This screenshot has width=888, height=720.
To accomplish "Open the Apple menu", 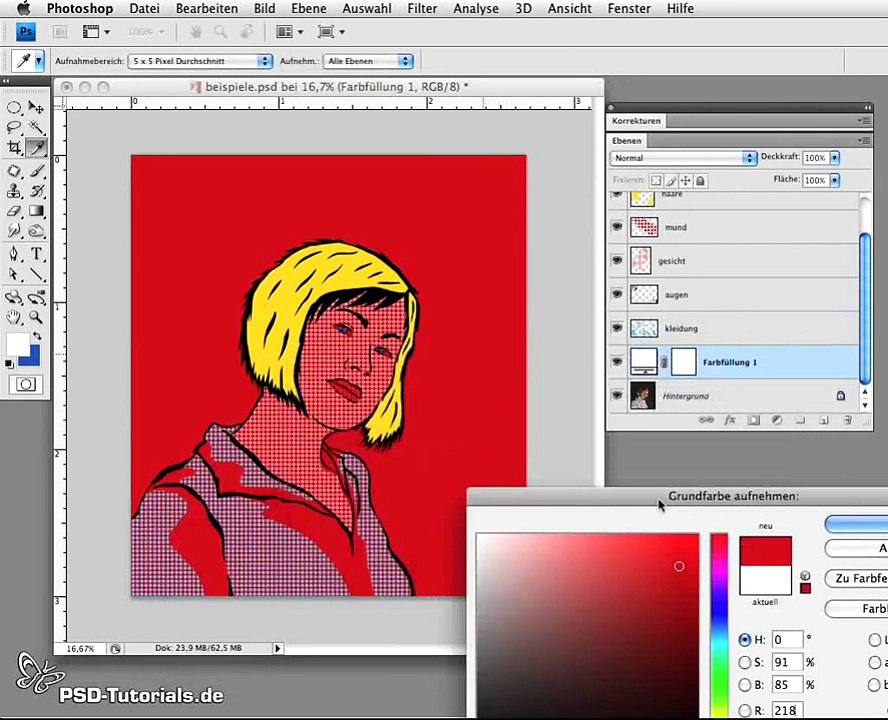I will coord(24,8).
